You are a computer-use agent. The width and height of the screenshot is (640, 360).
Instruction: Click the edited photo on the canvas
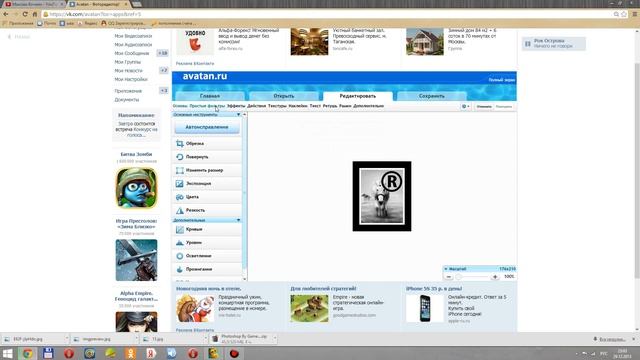click(382, 196)
